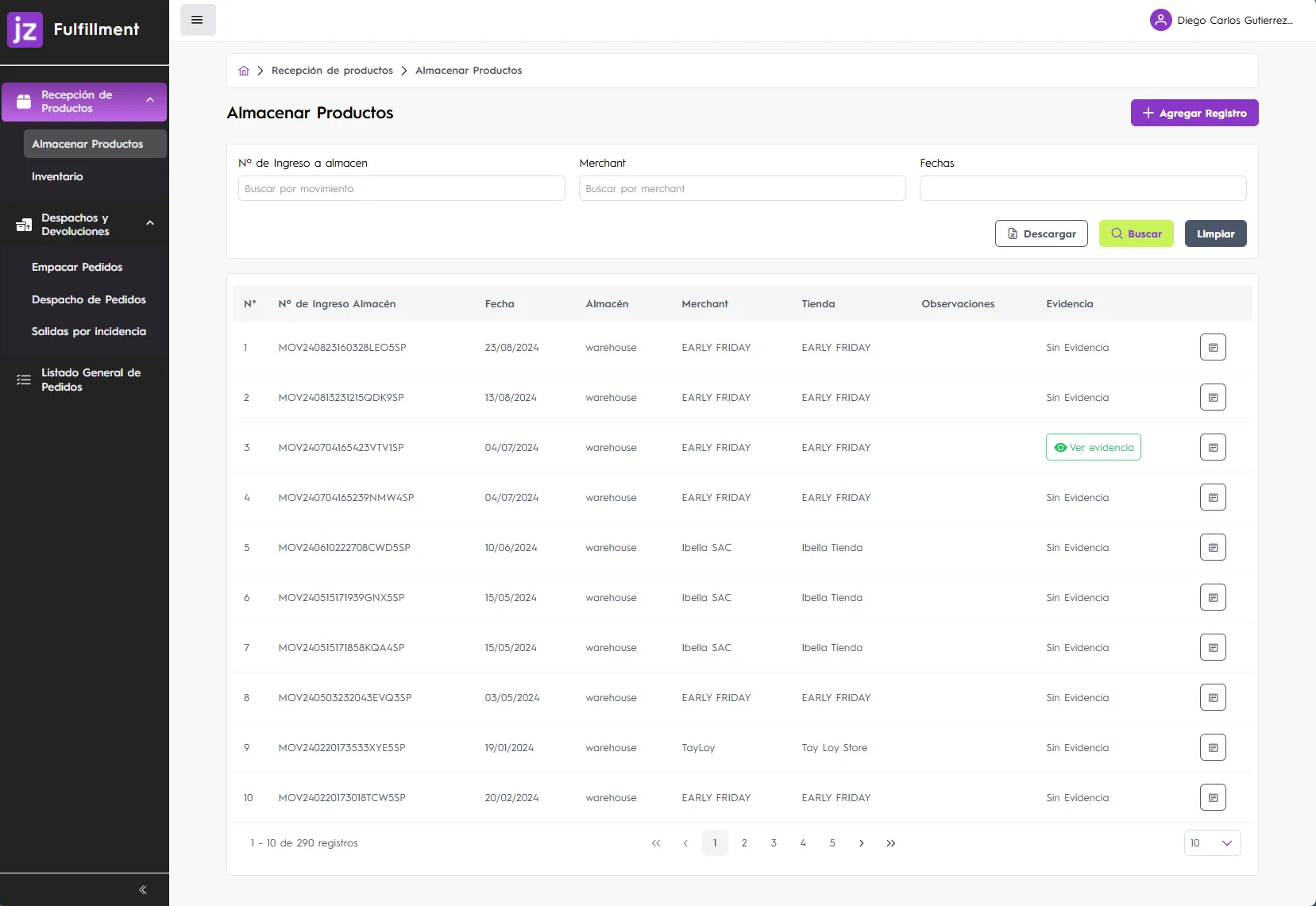This screenshot has height=906, width=1316.
Task: Click '1 - 10 de 290 registros' text
Action: pos(304,843)
